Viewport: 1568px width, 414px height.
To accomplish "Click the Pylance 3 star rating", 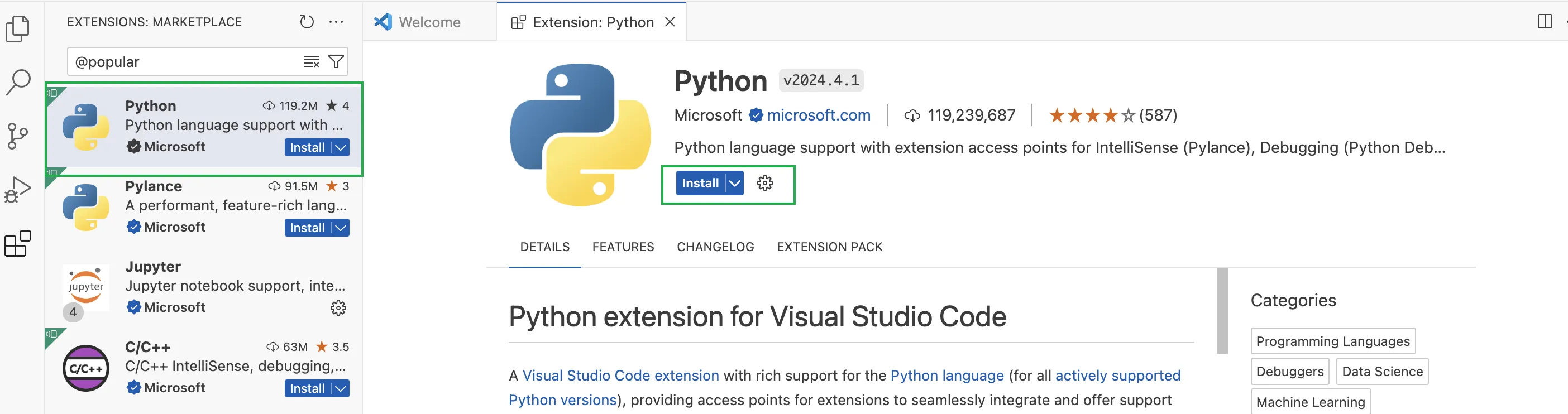I will pyautogui.click(x=337, y=186).
